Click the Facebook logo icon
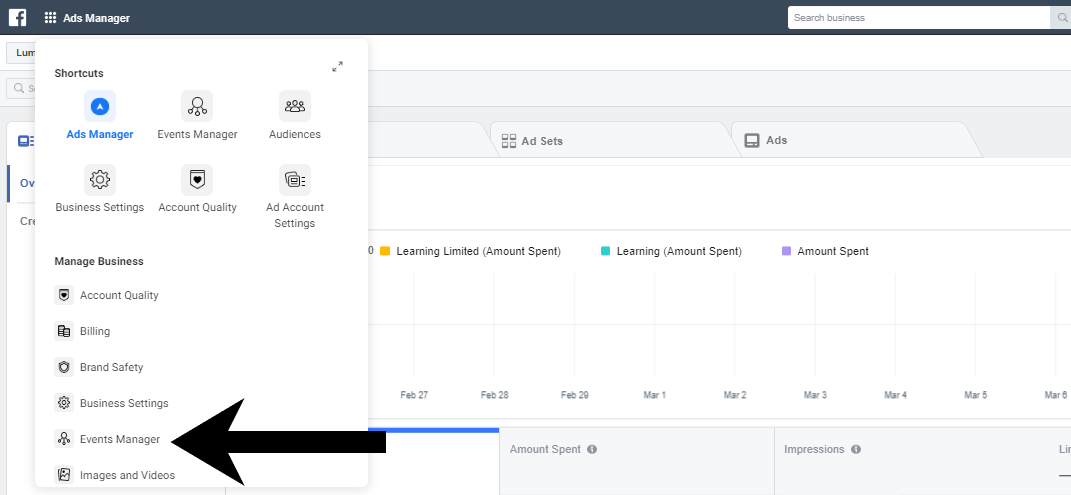 17,18
